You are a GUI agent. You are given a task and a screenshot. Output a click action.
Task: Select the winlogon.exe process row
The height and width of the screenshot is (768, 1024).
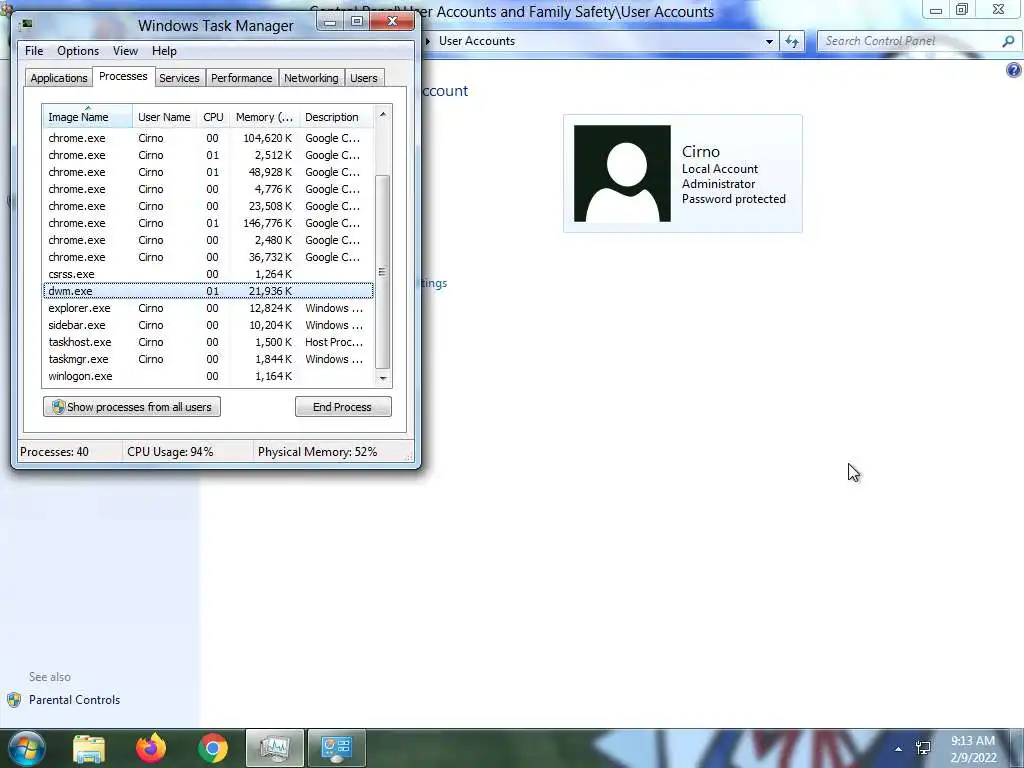click(209, 376)
